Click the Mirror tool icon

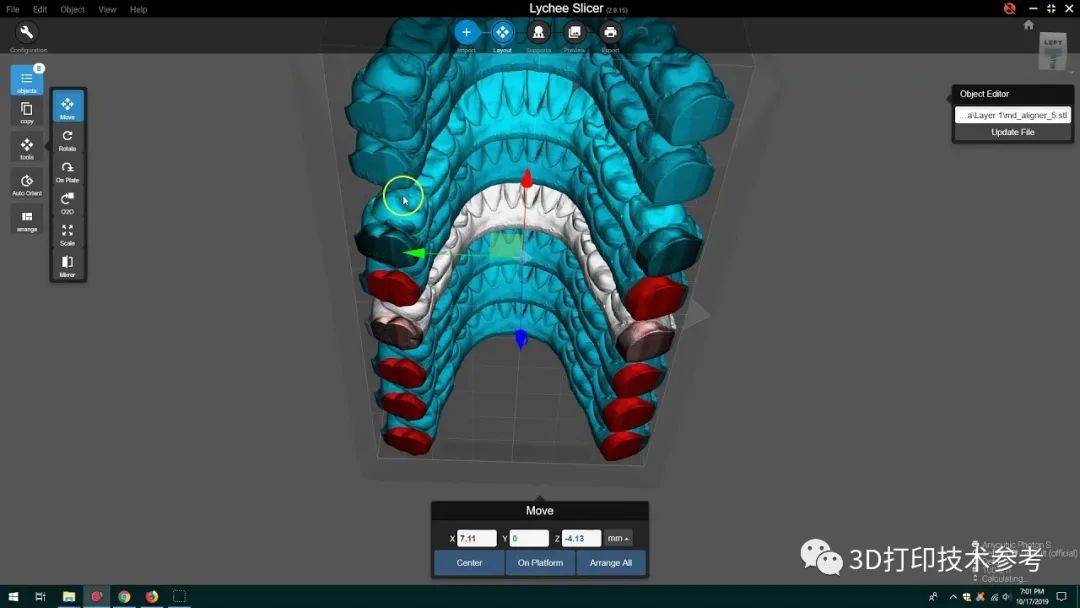pos(67,263)
